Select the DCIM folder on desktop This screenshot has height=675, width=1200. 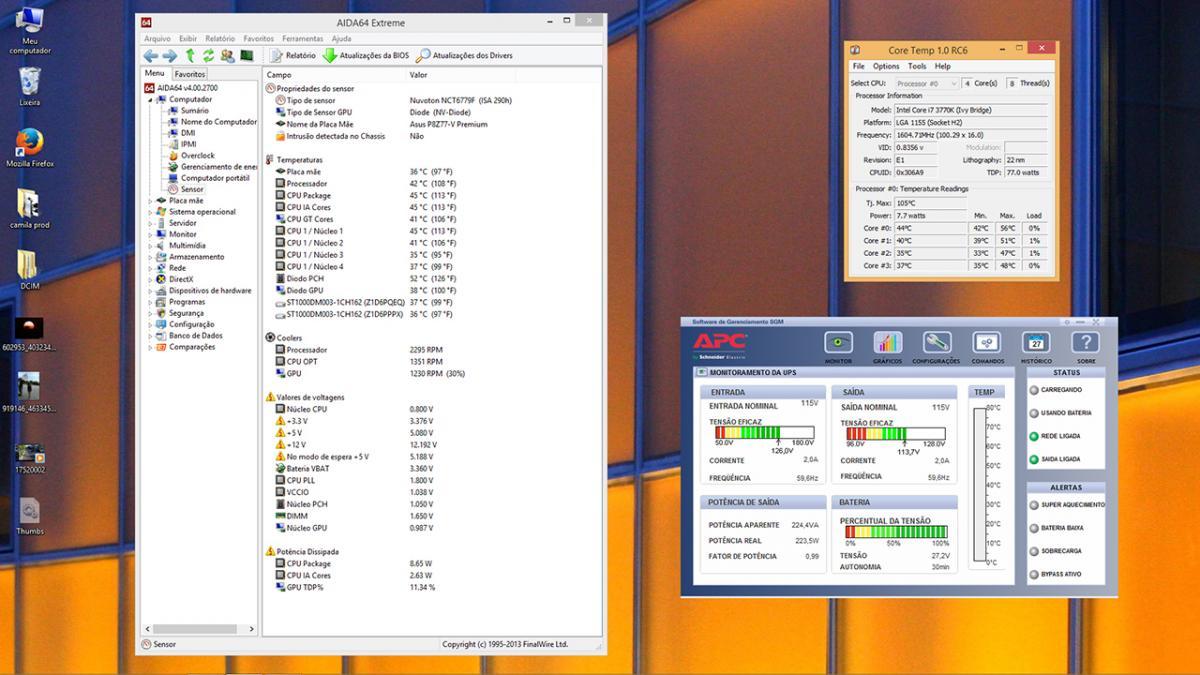(30, 270)
